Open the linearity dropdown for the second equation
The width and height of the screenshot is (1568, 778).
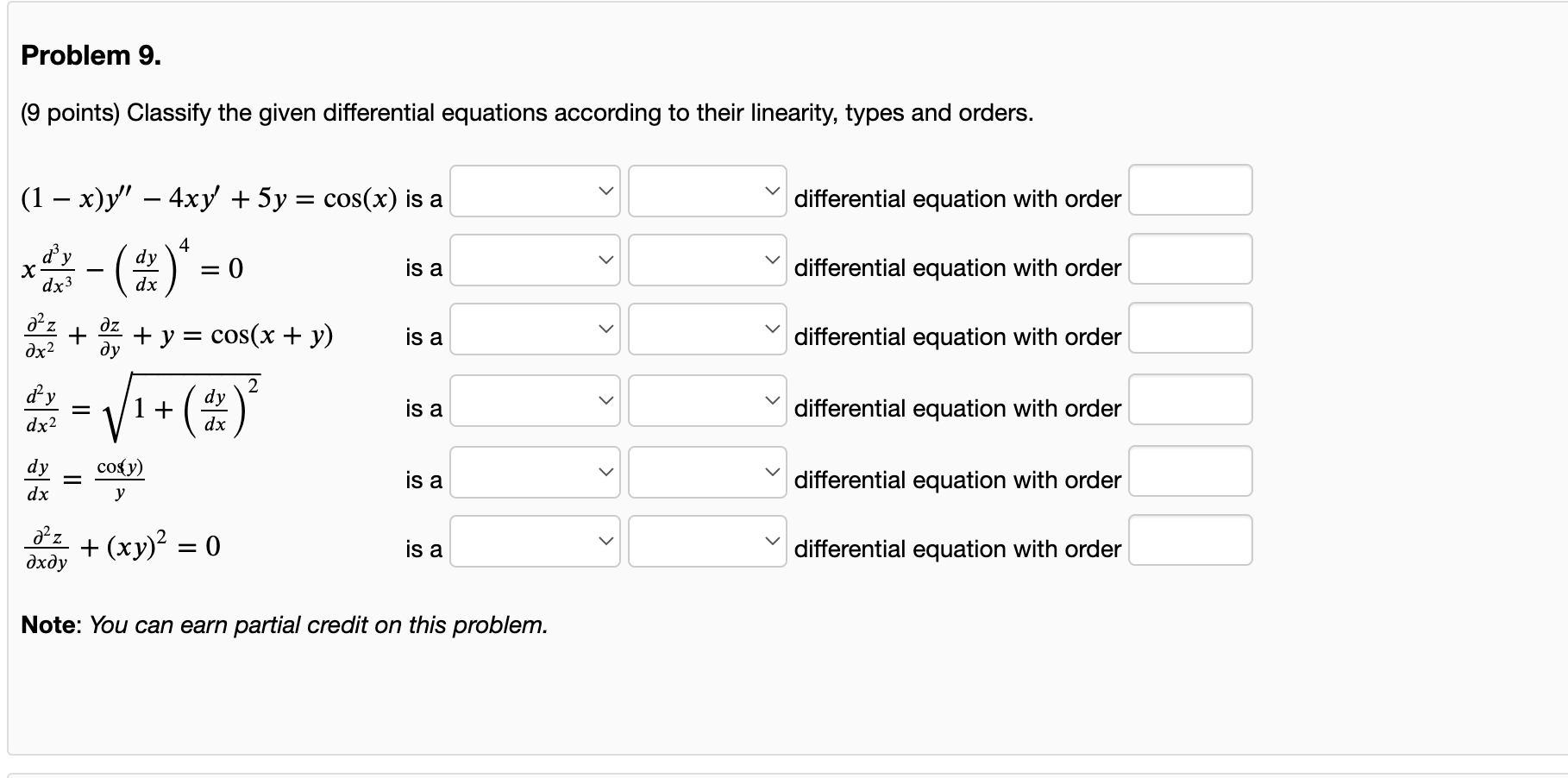[535, 261]
